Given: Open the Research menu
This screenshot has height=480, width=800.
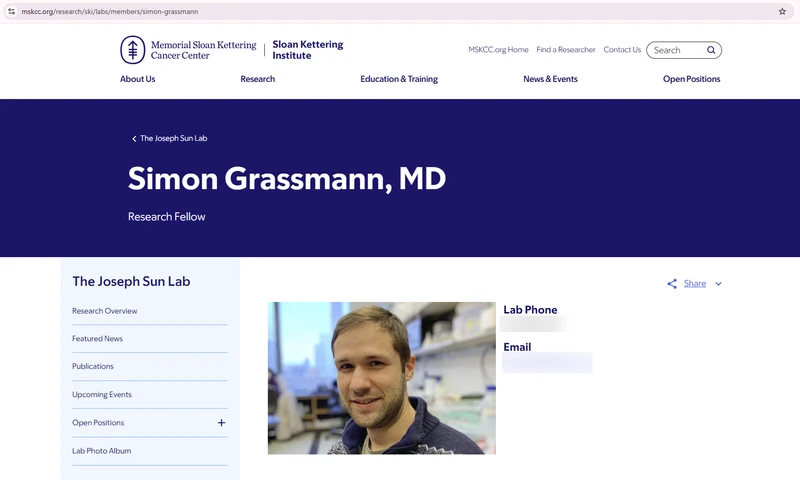Looking at the screenshot, I should tap(258, 79).
